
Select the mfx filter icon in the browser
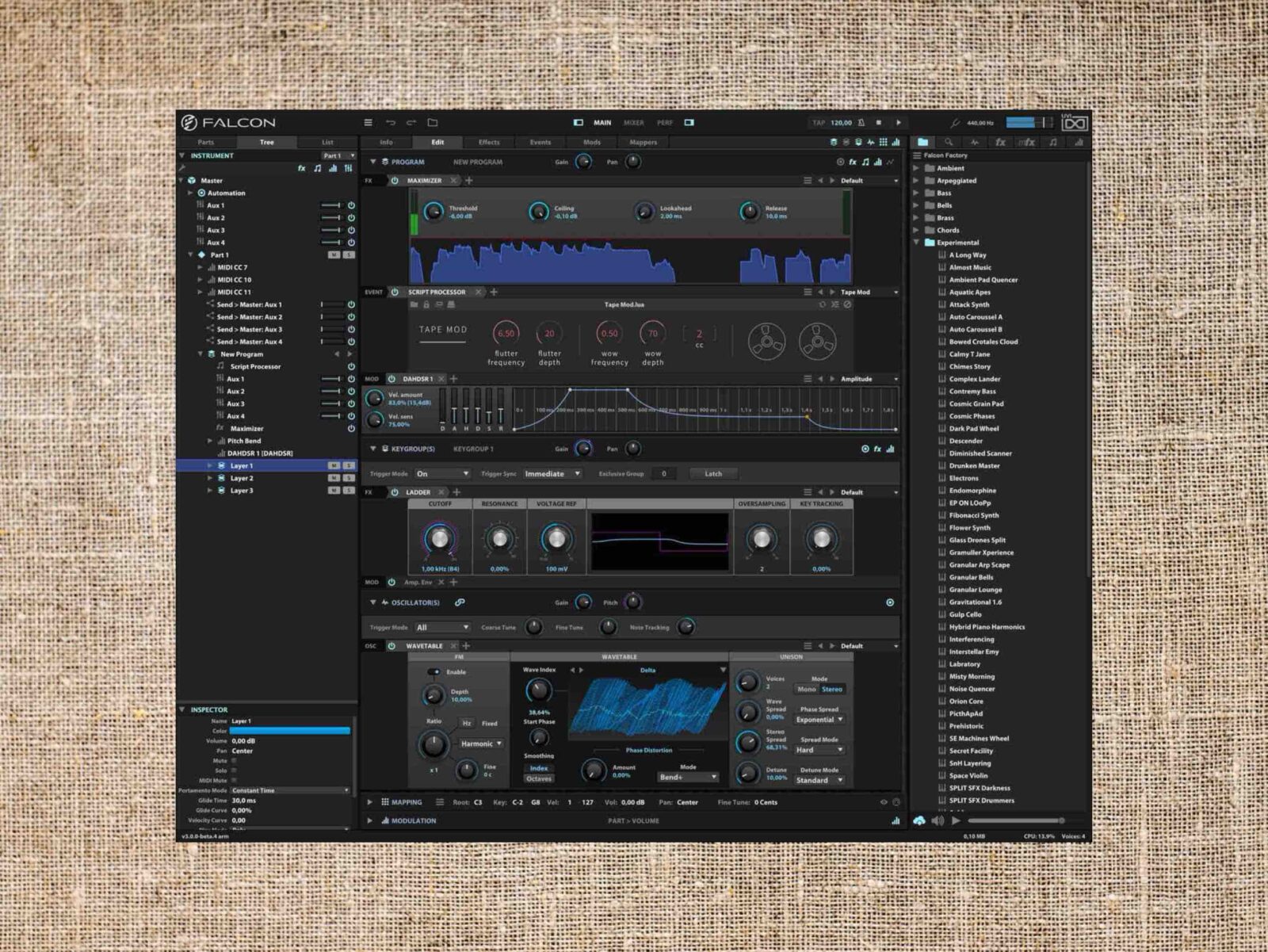(1029, 143)
